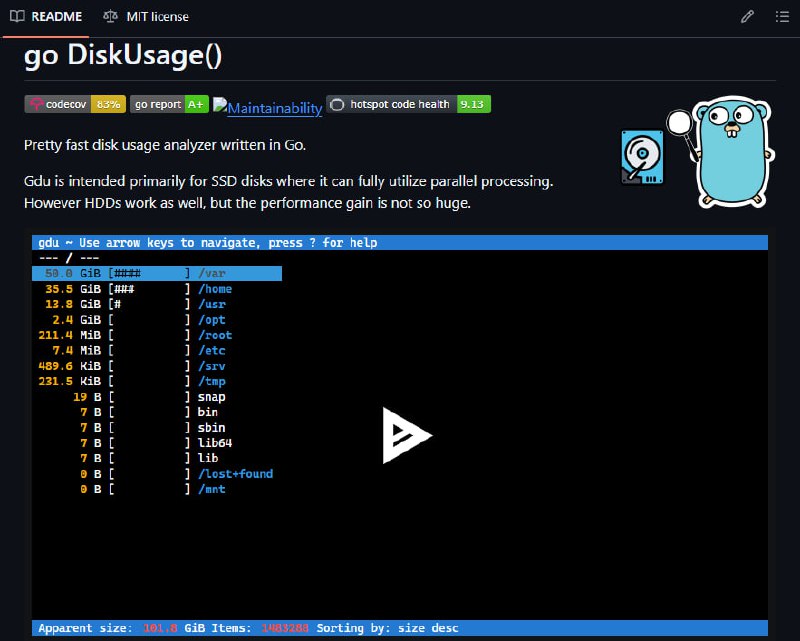Click the book icon beside README
Screen dimensions: 800x641
click(17, 16)
